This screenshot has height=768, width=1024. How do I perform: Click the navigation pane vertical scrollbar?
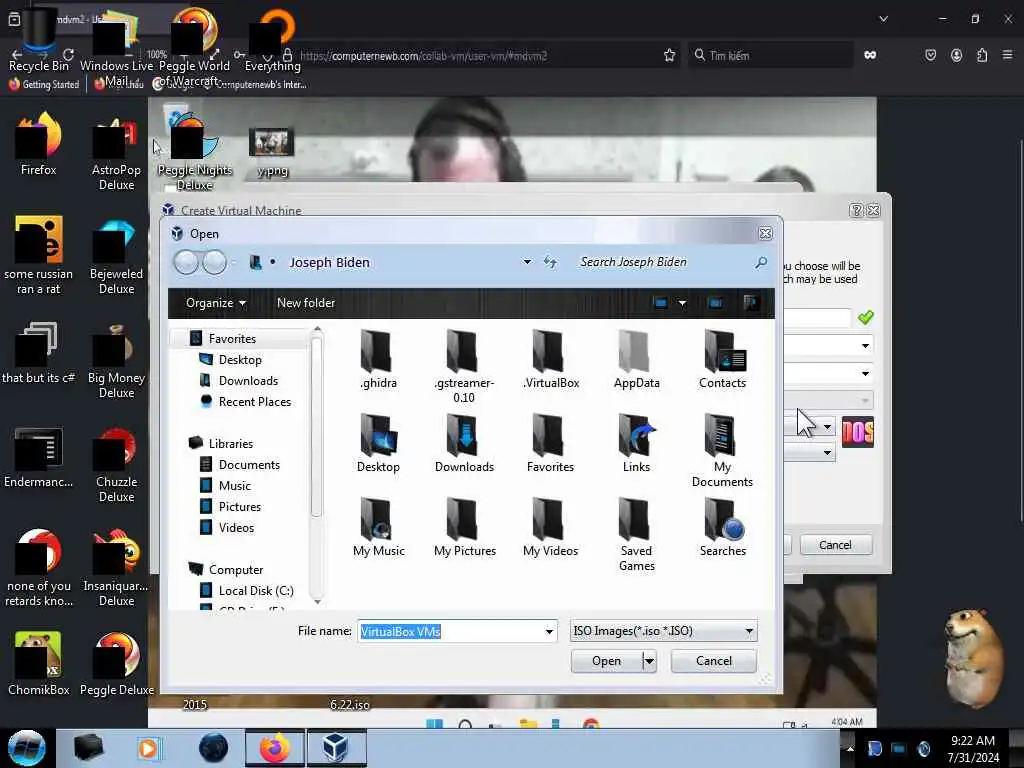pos(317,428)
